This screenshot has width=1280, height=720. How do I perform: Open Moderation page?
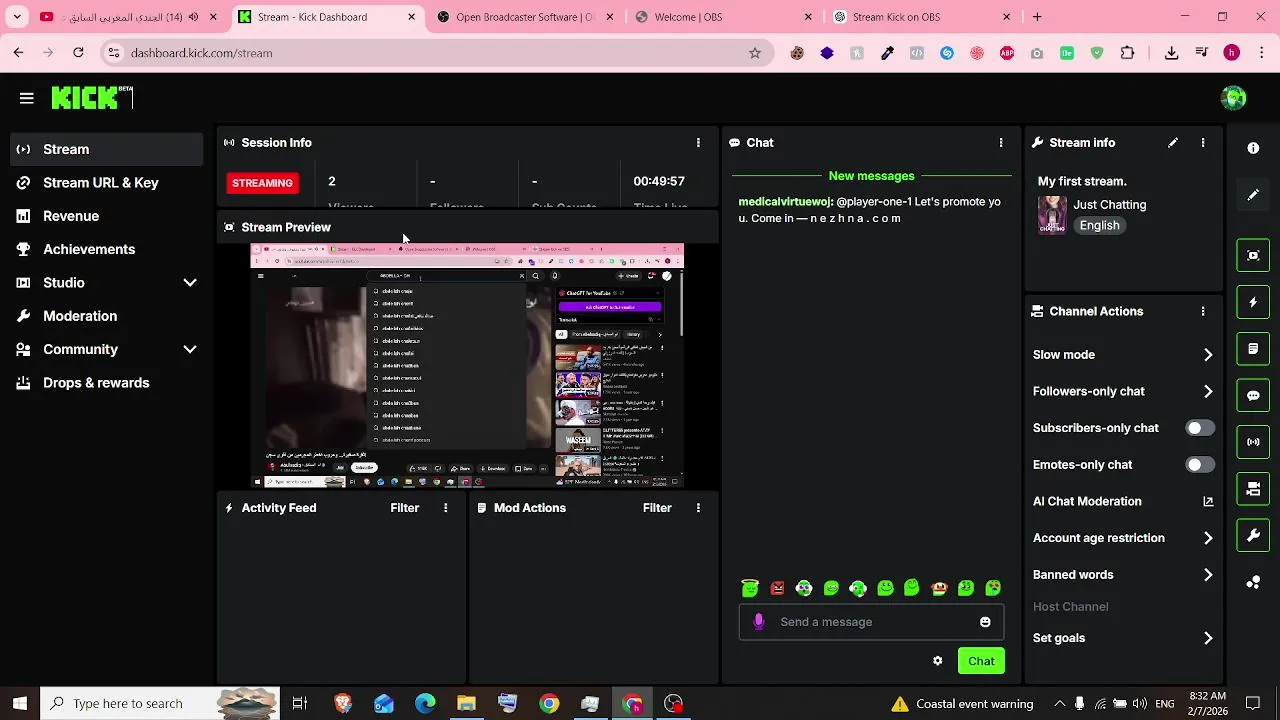[x=106, y=316]
